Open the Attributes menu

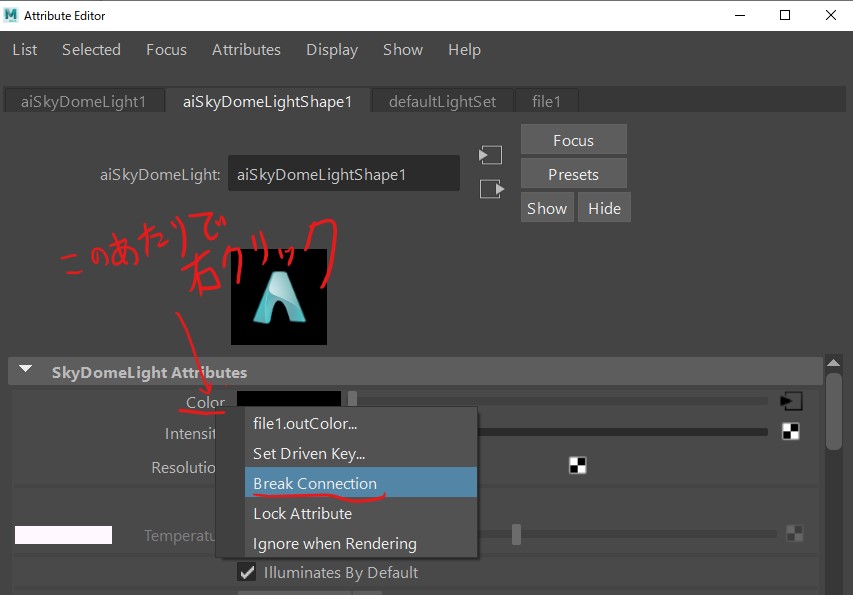pos(246,49)
